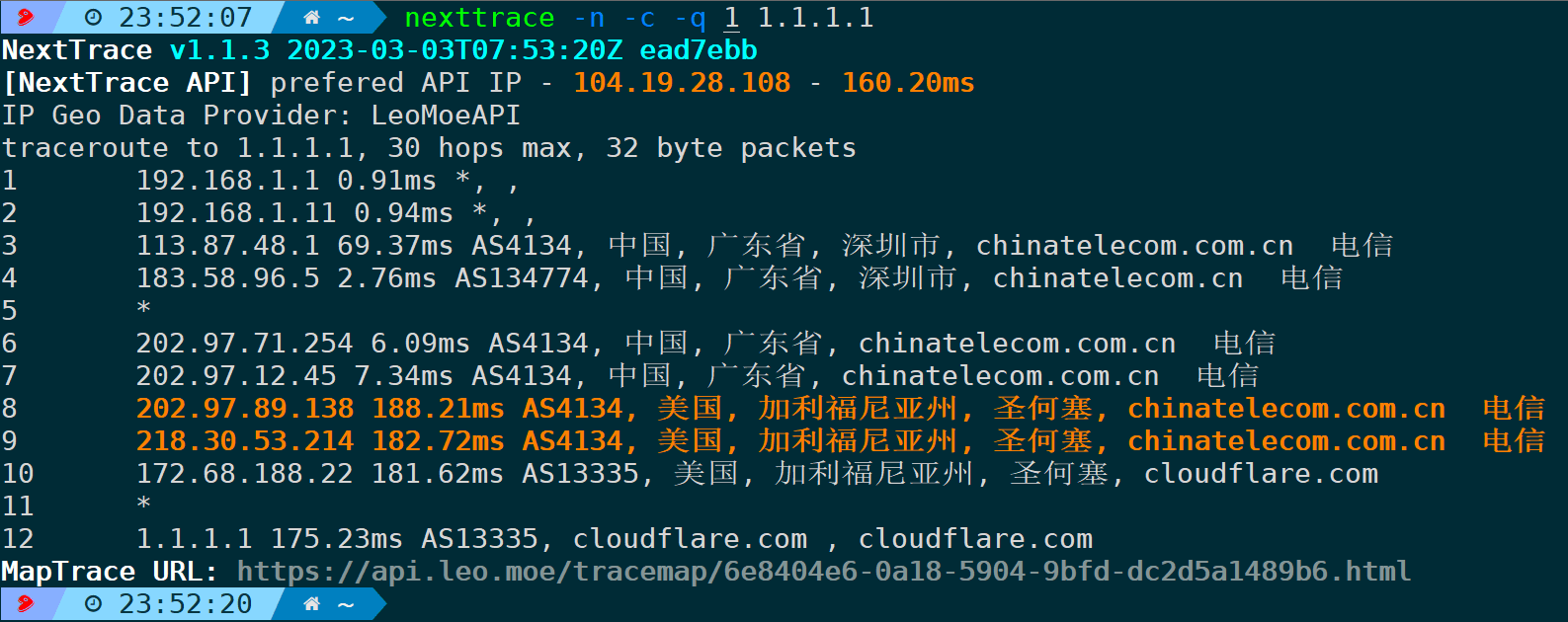
Task: Click the clock icon beside 23:52:20
Action: point(94,604)
